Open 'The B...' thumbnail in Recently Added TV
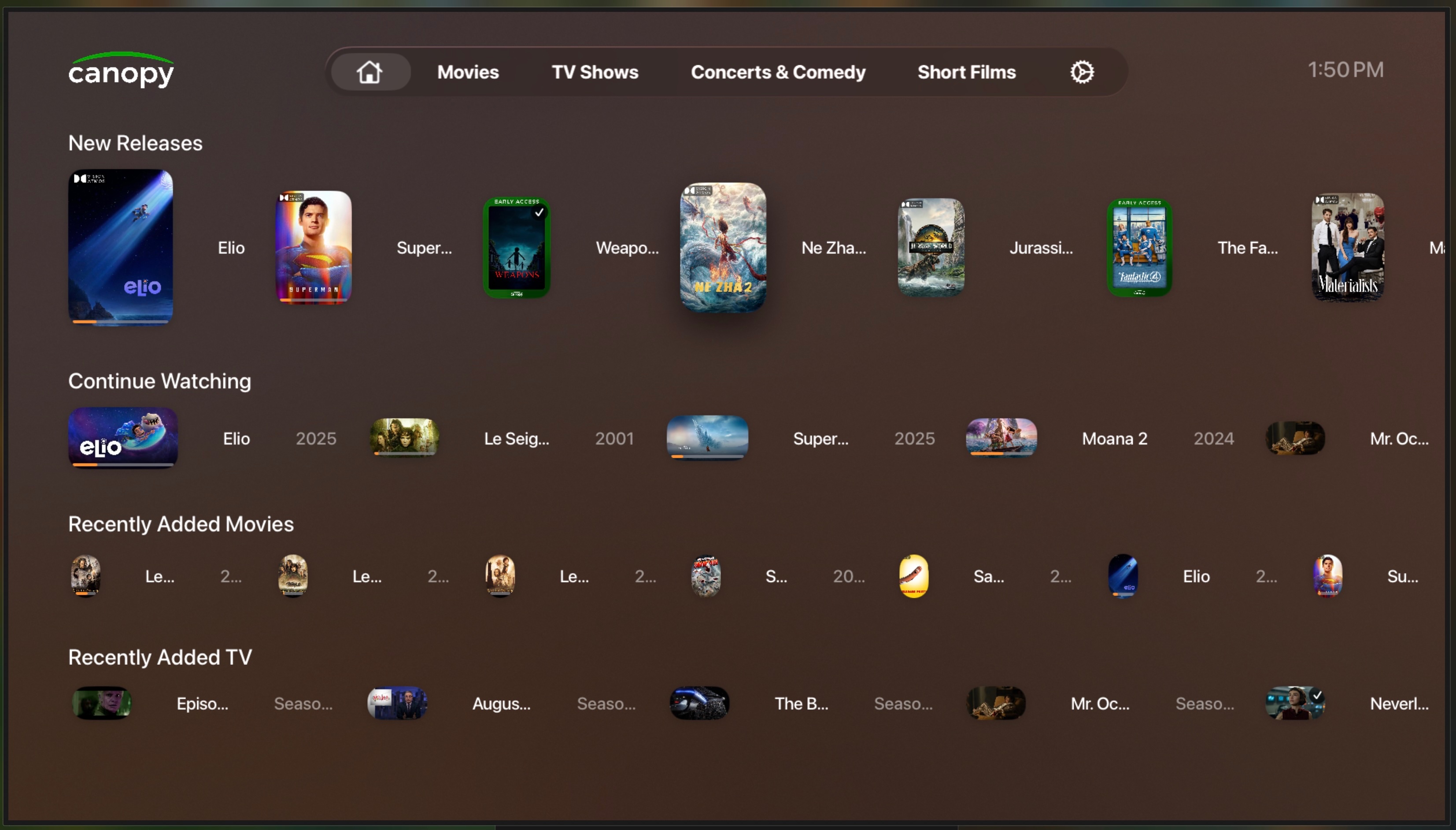Viewport: 1456px width, 830px height. (699, 703)
